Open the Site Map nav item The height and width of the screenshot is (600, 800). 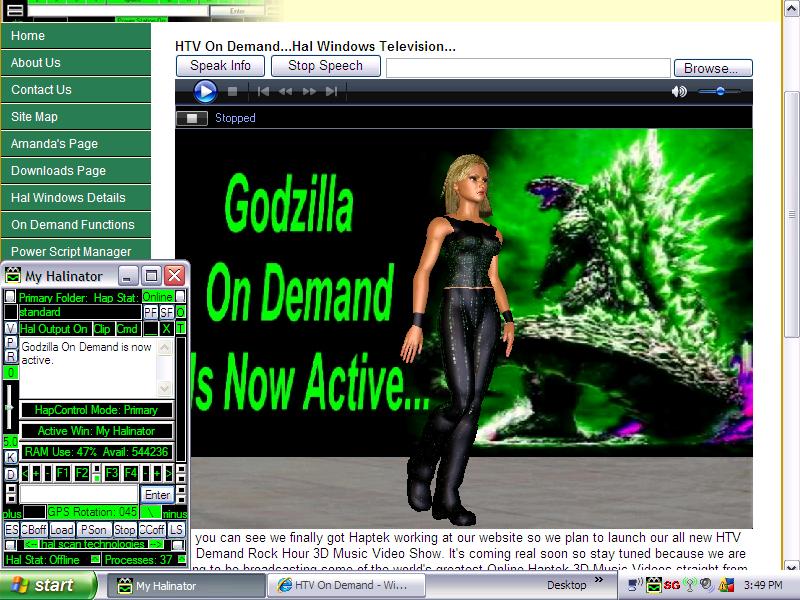tap(76, 117)
